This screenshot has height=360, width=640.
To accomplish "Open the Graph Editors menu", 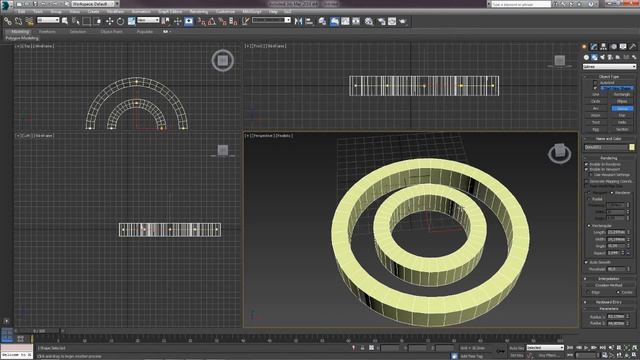I will pos(170,11).
